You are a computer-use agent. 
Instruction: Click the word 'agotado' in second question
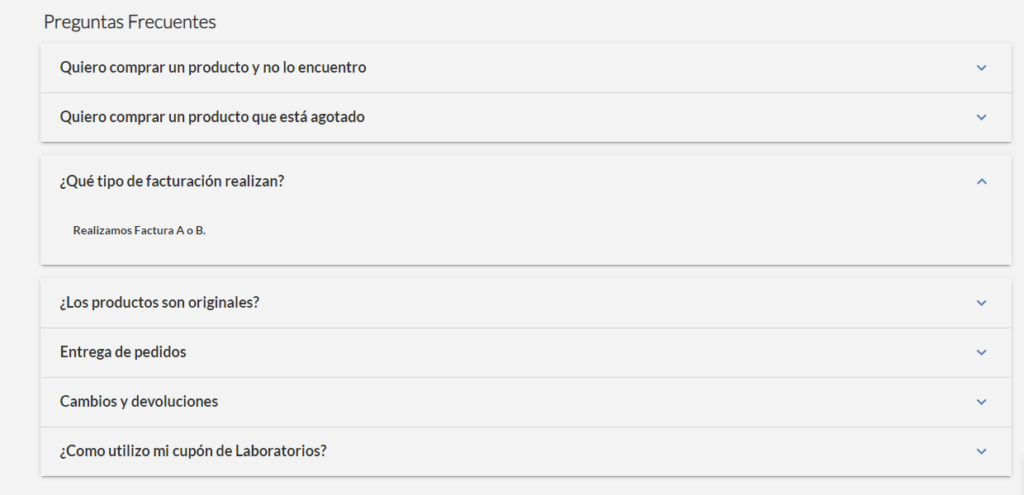[x=336, y=117]
